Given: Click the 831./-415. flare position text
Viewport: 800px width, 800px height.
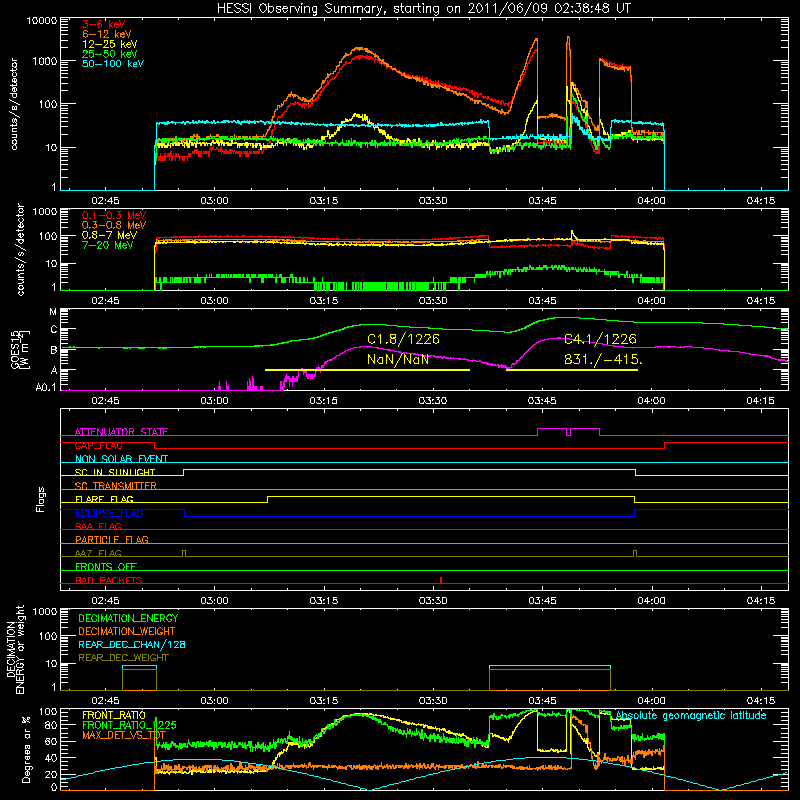Looking at the screenshot, I should [603, 359].
